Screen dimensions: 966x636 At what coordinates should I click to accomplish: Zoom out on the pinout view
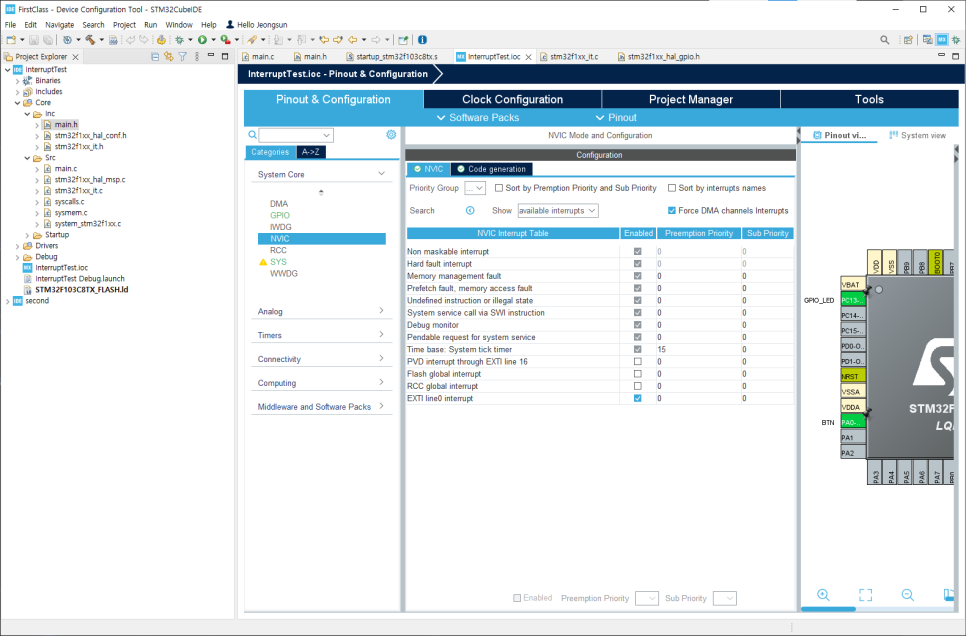tap(907, 595)
